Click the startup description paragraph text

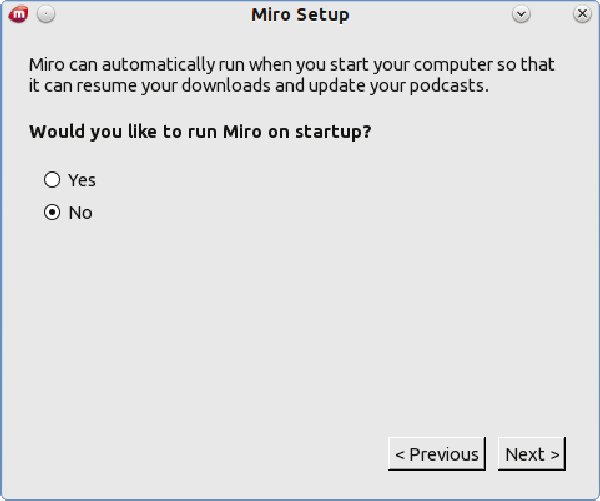click(292, 75)
